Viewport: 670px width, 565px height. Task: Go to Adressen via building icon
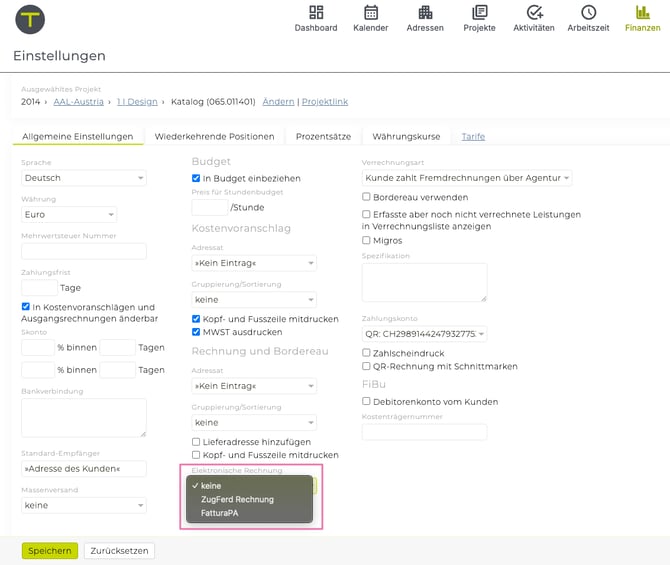[x=425, y=13]
